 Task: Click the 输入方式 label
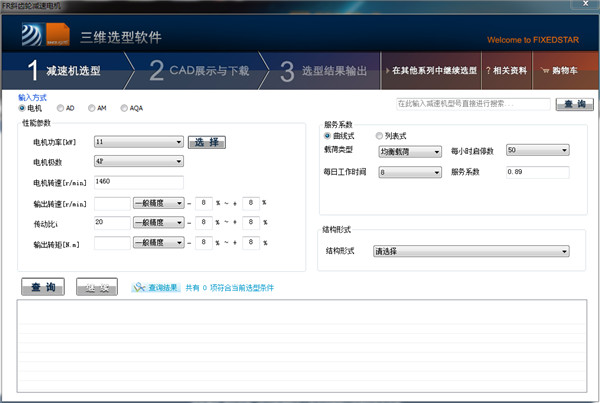32,98
